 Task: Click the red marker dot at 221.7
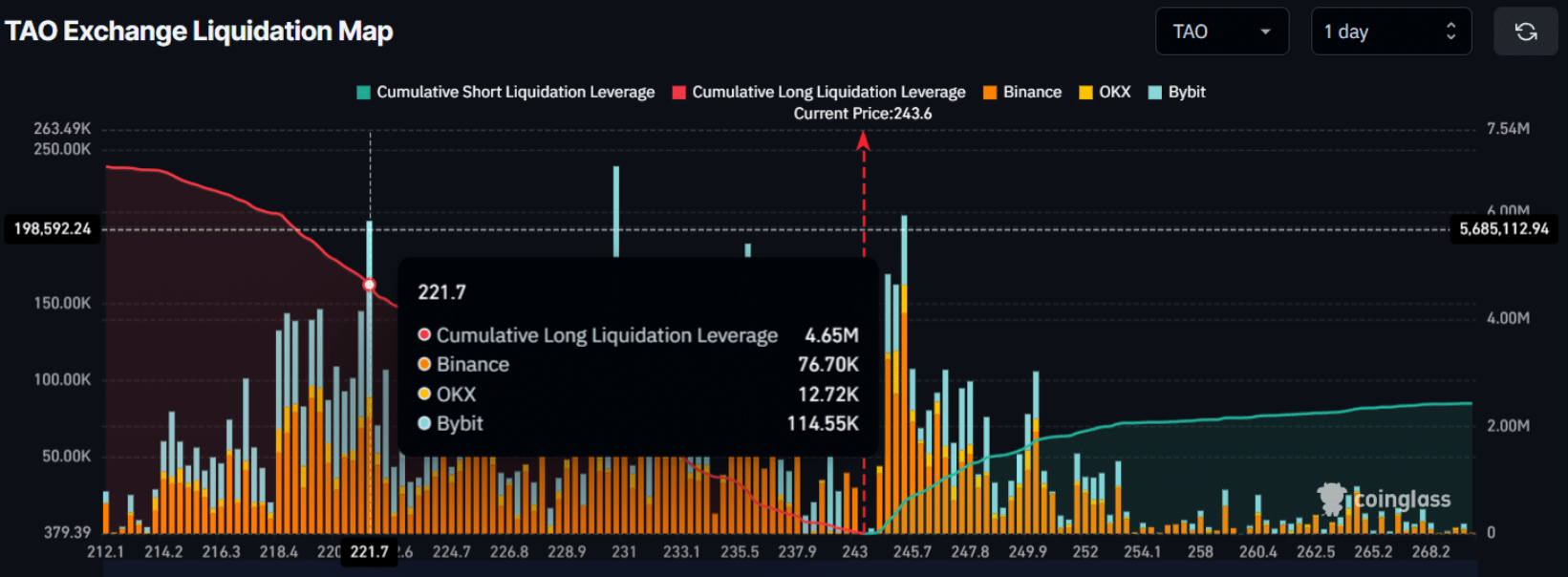tap(370, 285)
